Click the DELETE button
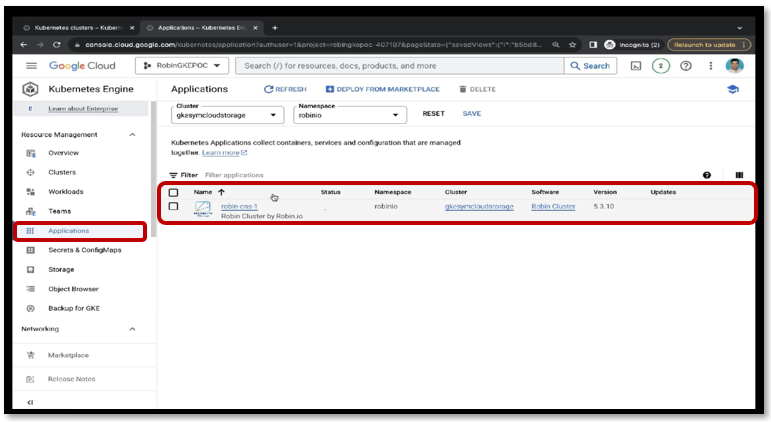 tap(477, 90)
